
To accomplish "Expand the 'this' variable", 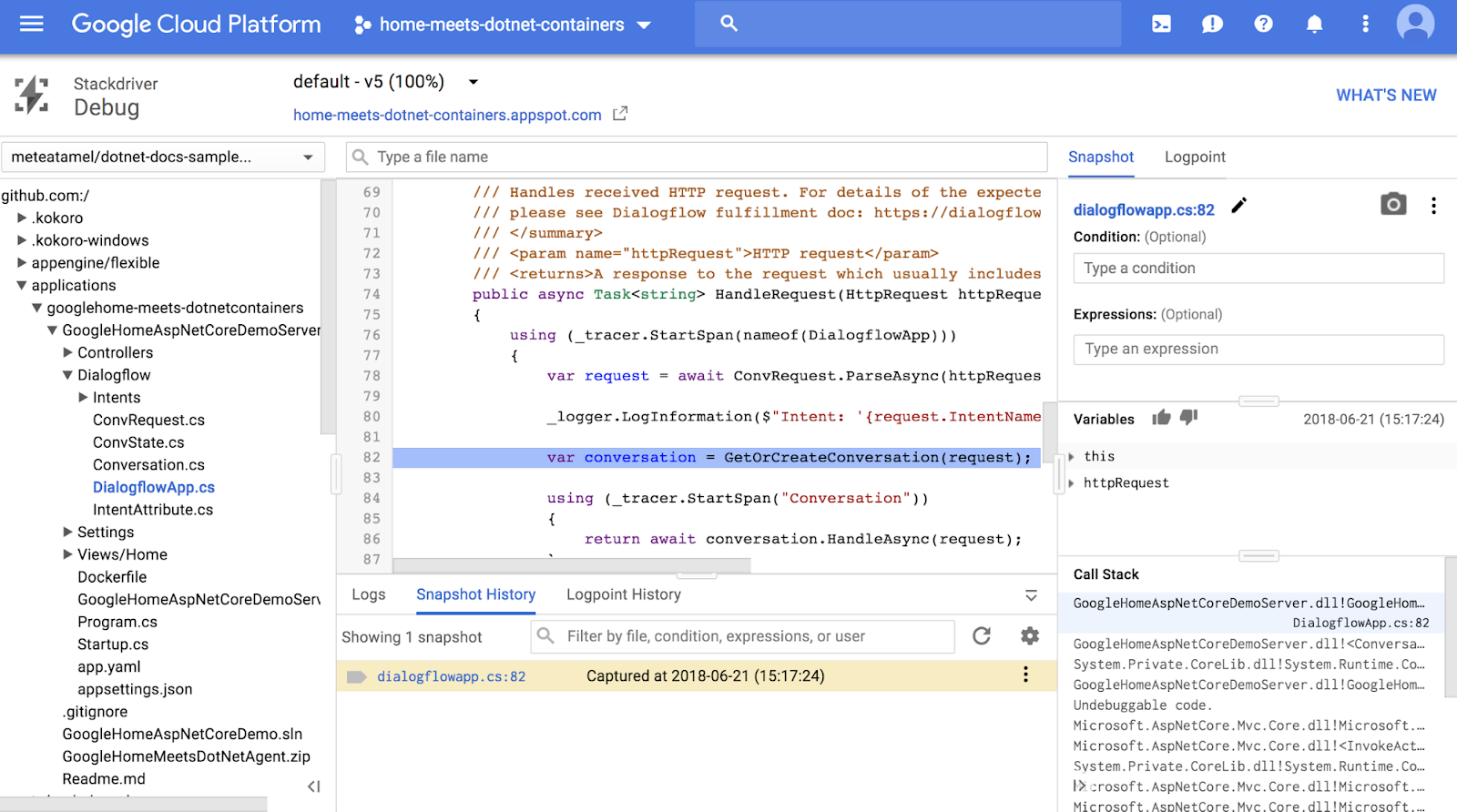I will point(1072,456).
